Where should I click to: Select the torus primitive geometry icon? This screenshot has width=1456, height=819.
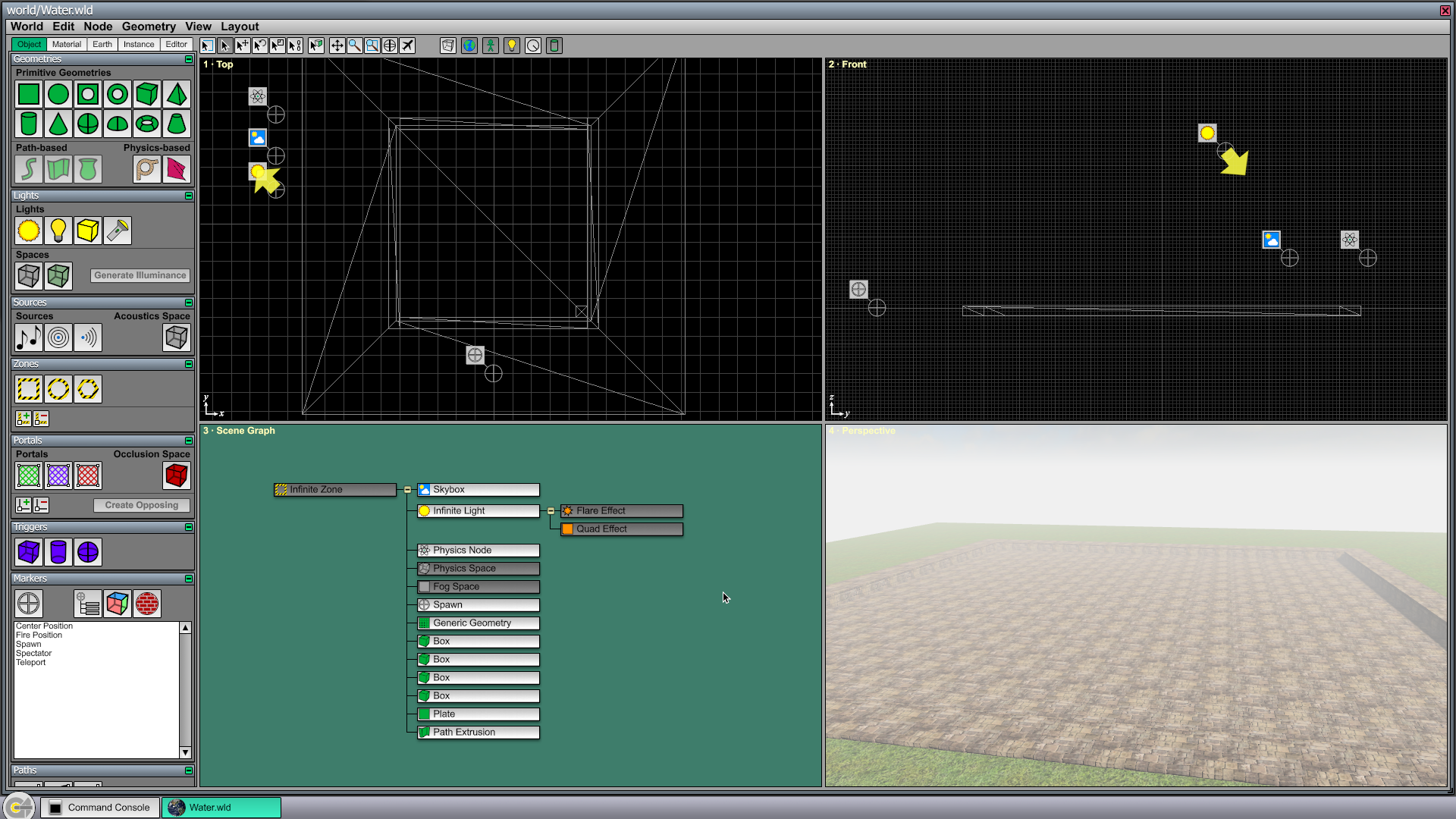(x=147, y=124)
